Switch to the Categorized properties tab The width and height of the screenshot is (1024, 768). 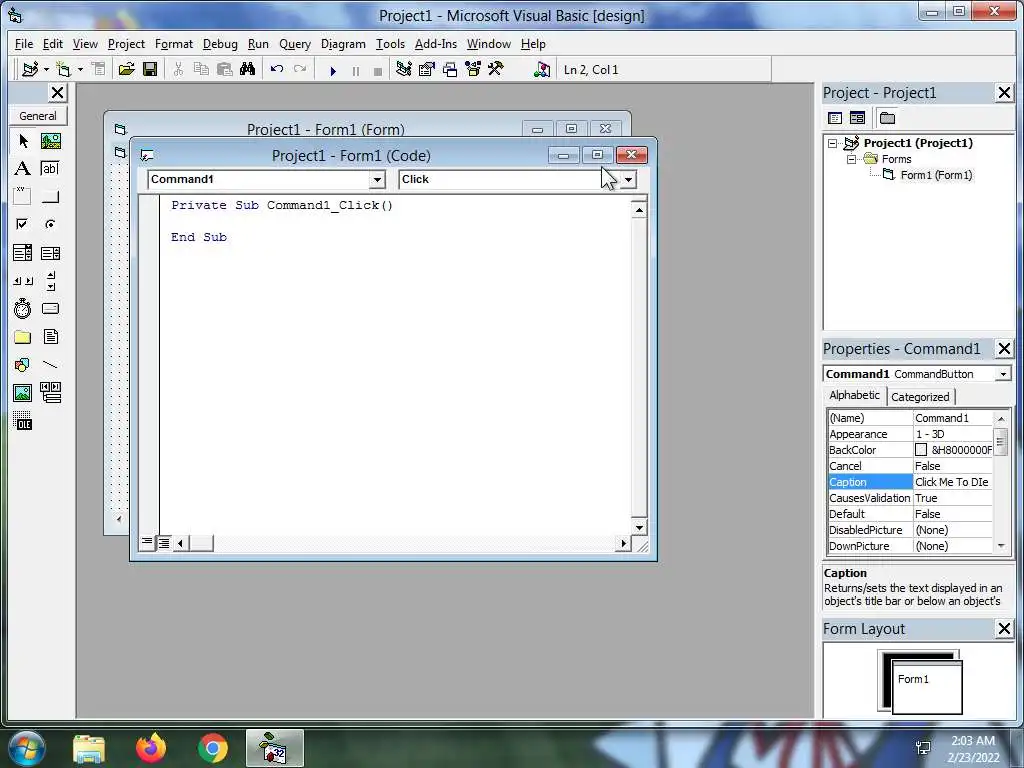point(920,396)
